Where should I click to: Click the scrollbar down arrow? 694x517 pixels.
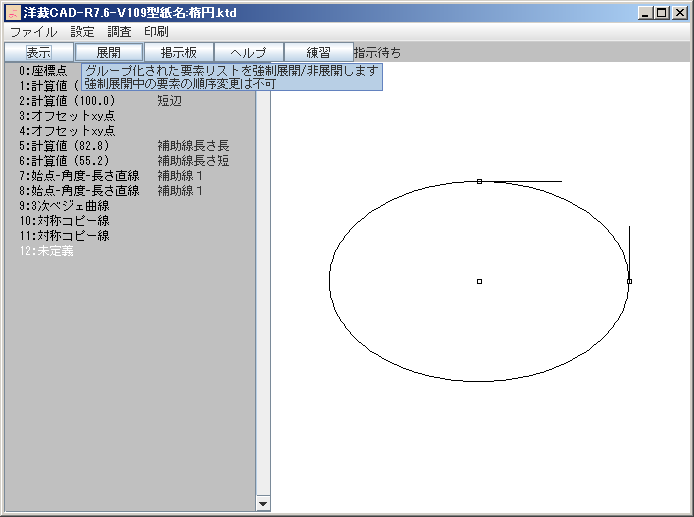(x=263, y=504)
